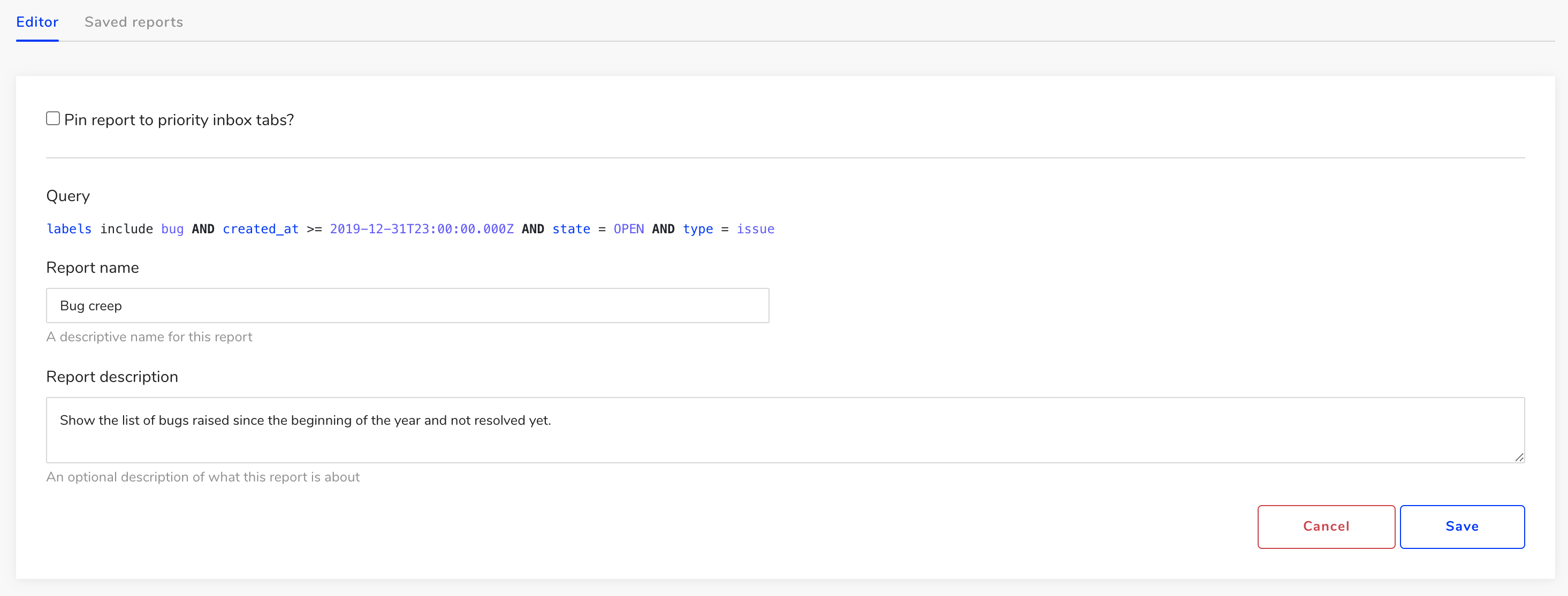The height and width of the screenshot is (596, 1568).
Task: Open the Saved reports tab
Action: [133, 22]
